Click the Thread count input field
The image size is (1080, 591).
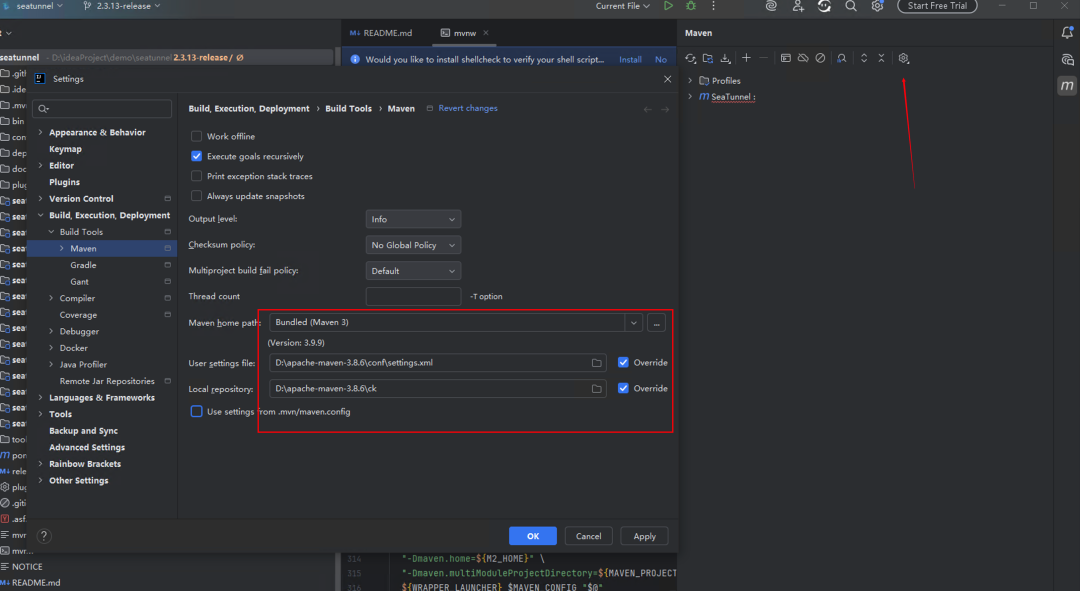click(413, 296)
